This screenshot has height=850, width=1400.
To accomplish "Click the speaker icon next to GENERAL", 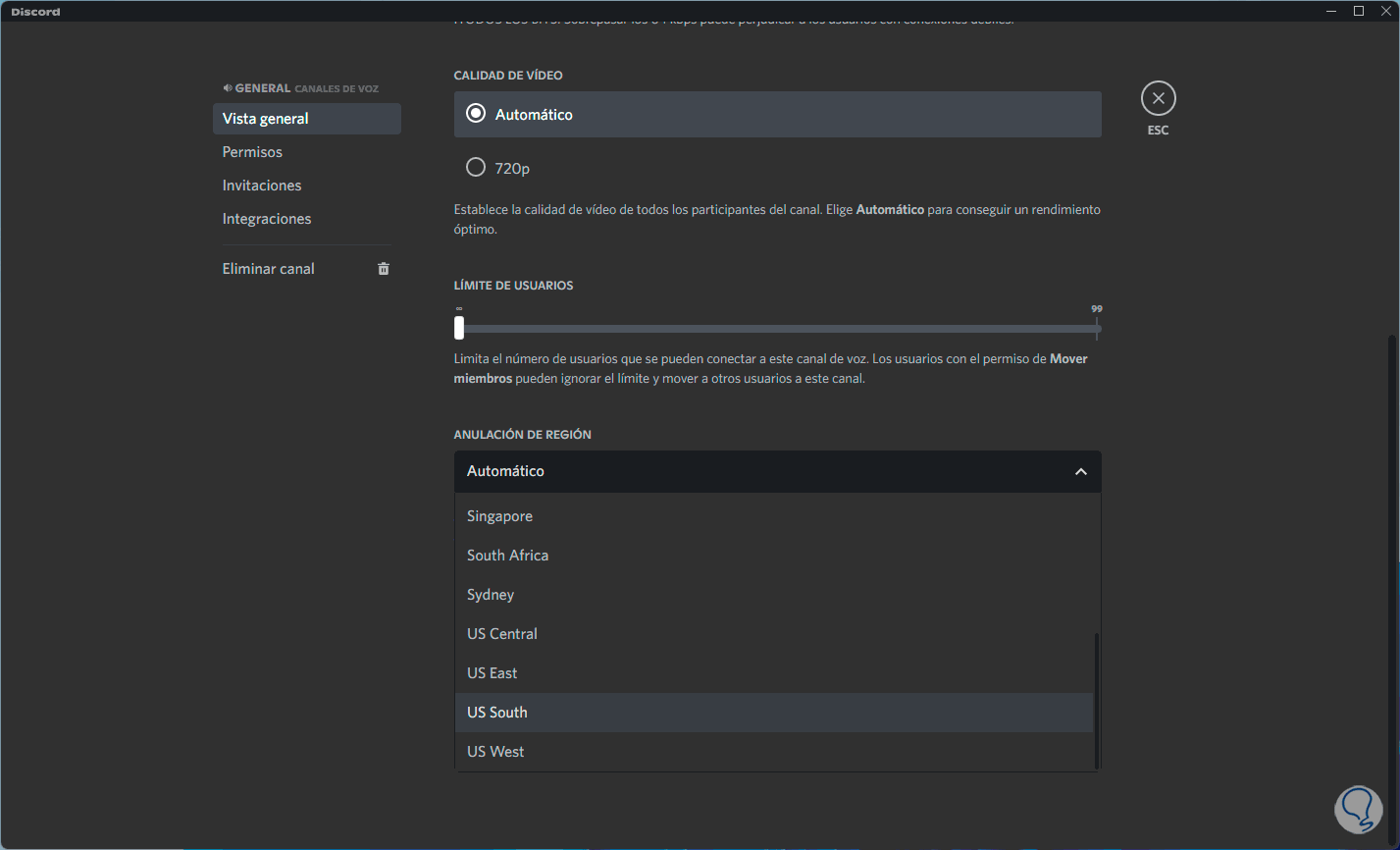I will tap(228, 88).
